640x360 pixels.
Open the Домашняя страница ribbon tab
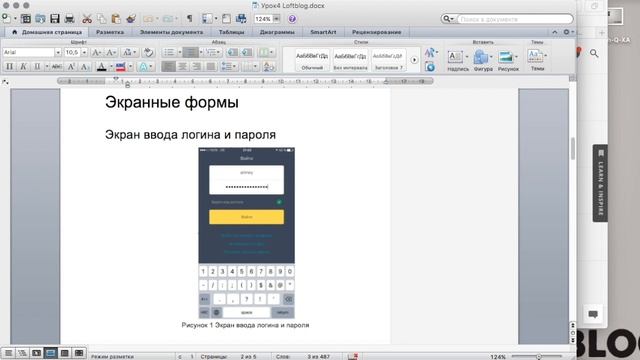point(47,32)
